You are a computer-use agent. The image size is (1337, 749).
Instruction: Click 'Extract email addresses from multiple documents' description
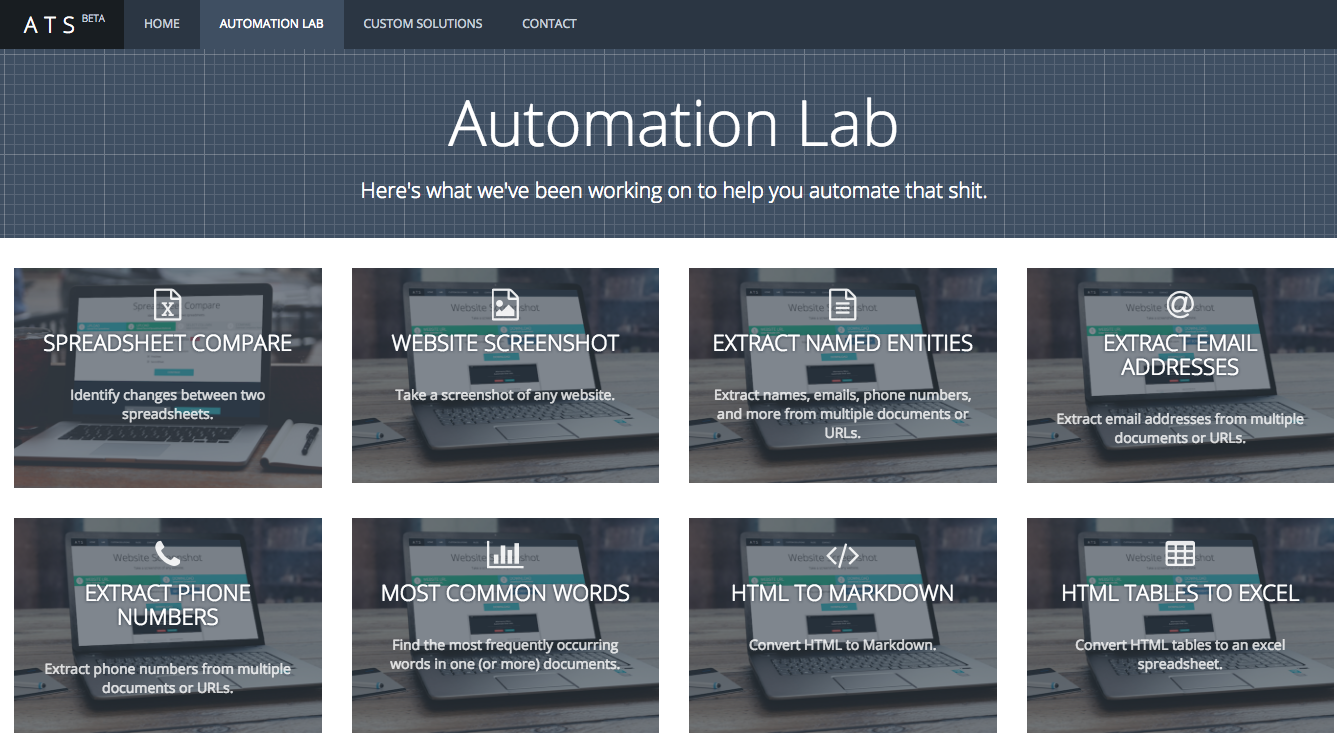tap(1180, 428)
